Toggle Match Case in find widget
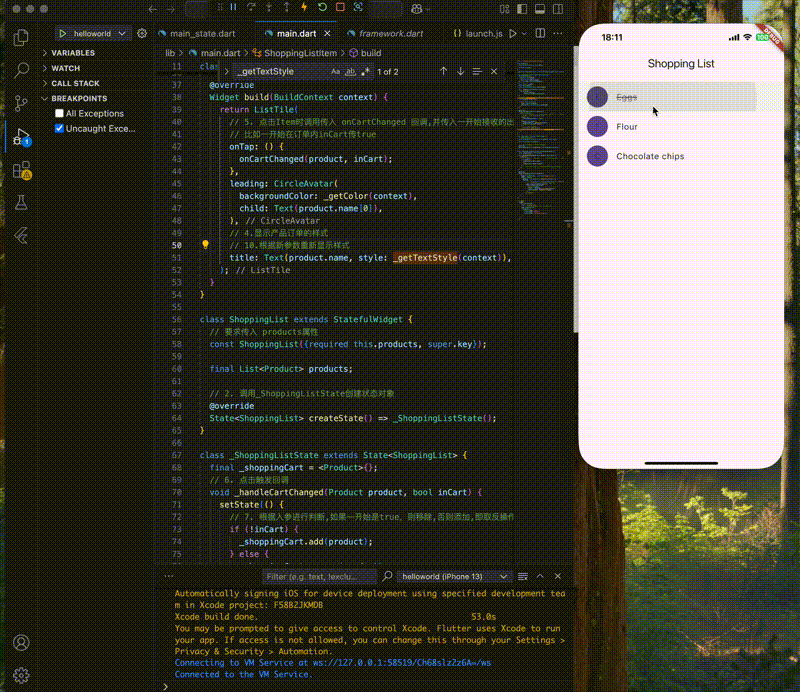Image resolution: width=800 pixels, height=692 pixels. click(335, 72)
